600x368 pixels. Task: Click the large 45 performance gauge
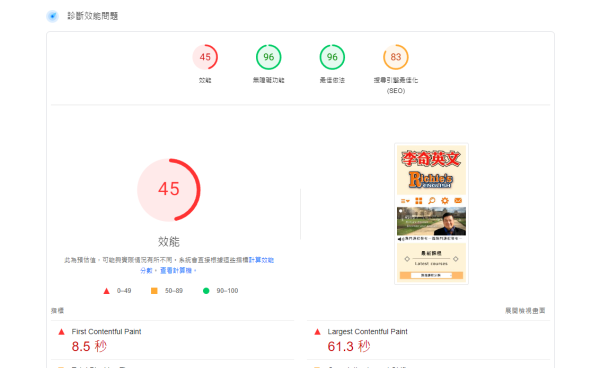(169, 190)
